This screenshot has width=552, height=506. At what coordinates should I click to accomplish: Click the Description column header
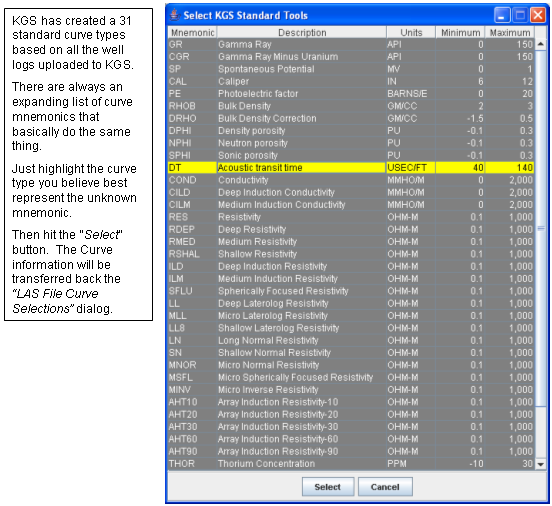point(302,33)
